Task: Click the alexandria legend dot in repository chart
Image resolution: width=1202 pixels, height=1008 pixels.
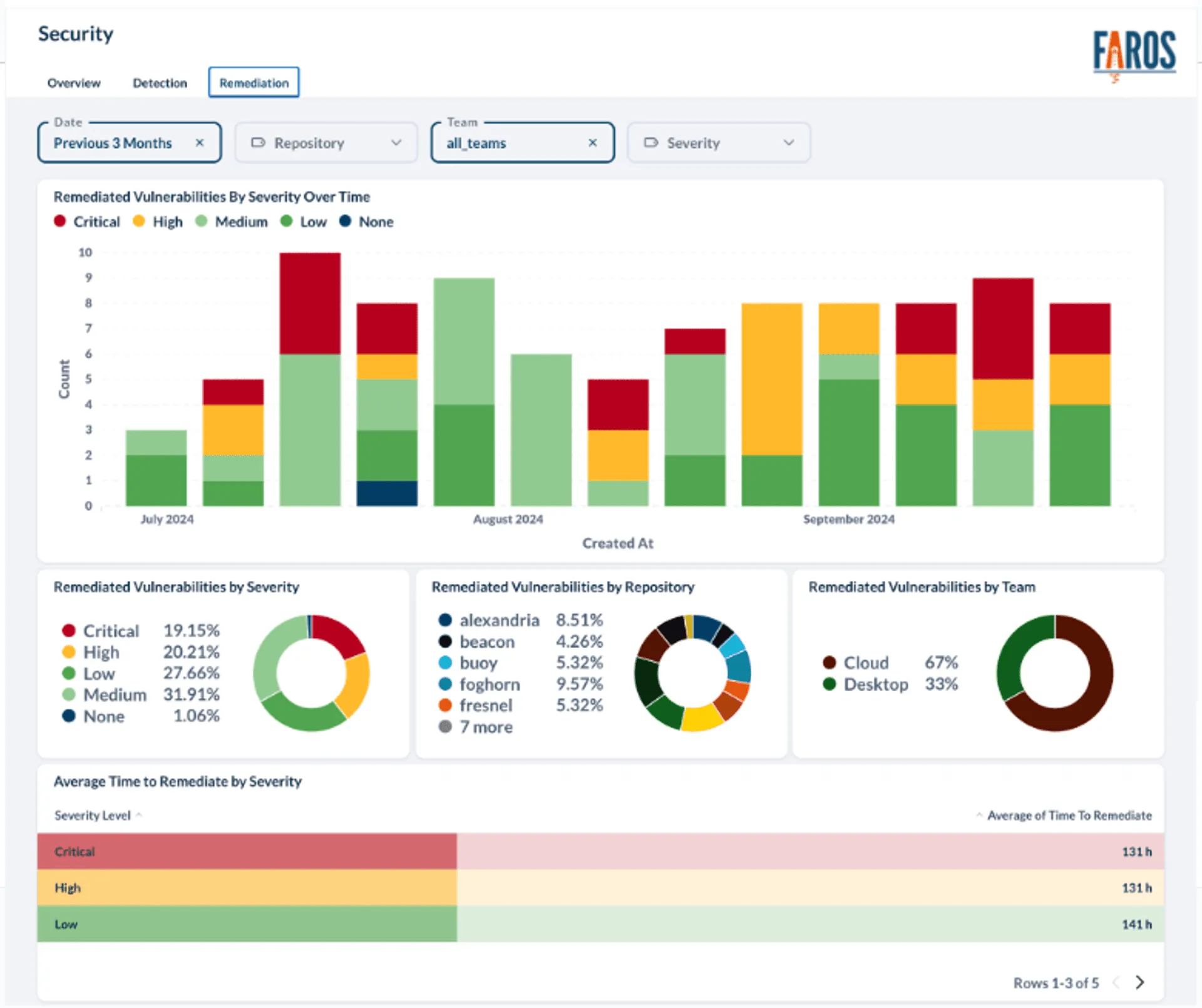Action: (446, 620)
